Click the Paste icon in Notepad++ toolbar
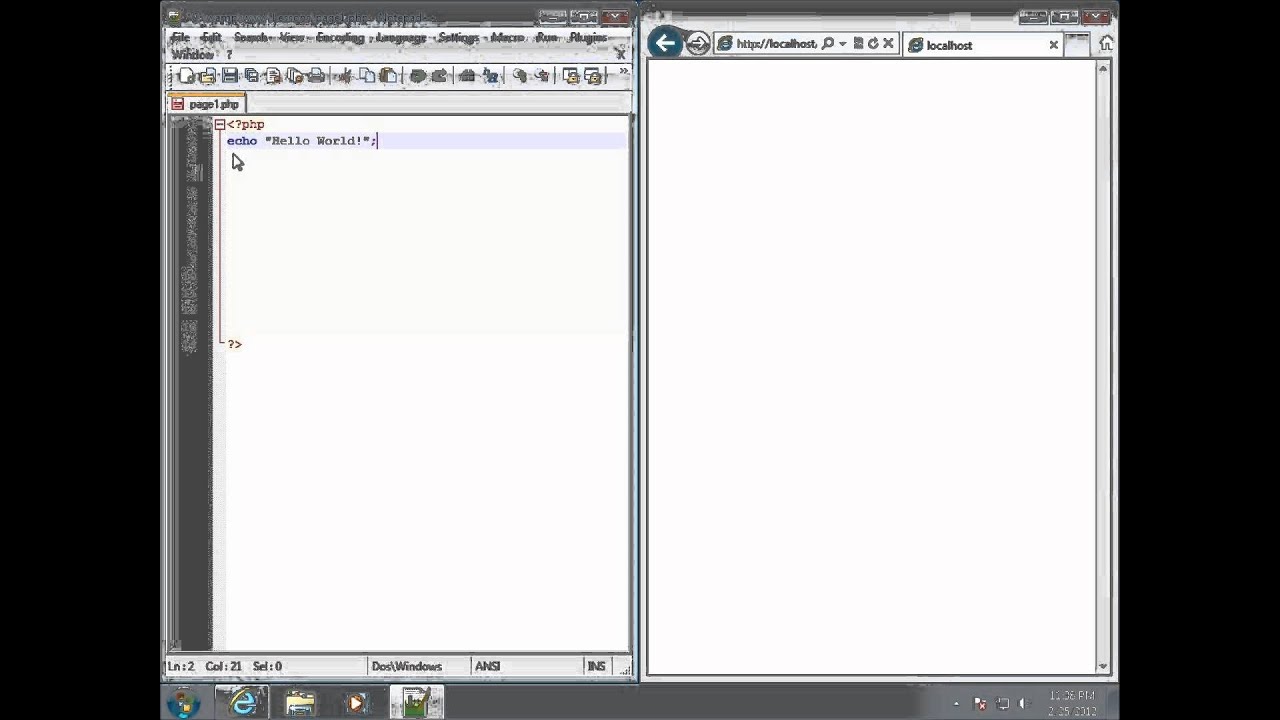The height and width of the screenshot is (720, 1280). pos(389,76)
